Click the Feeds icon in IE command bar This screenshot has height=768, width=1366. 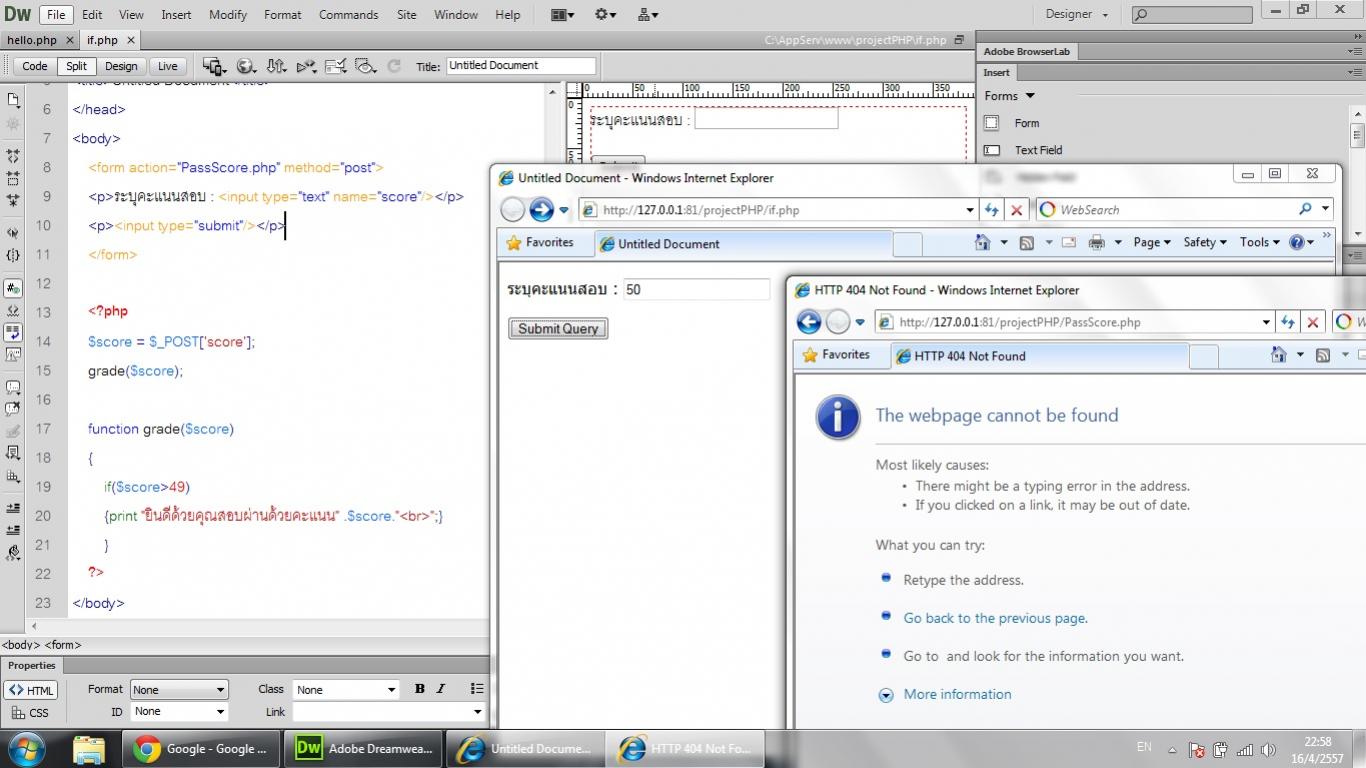1026,242
